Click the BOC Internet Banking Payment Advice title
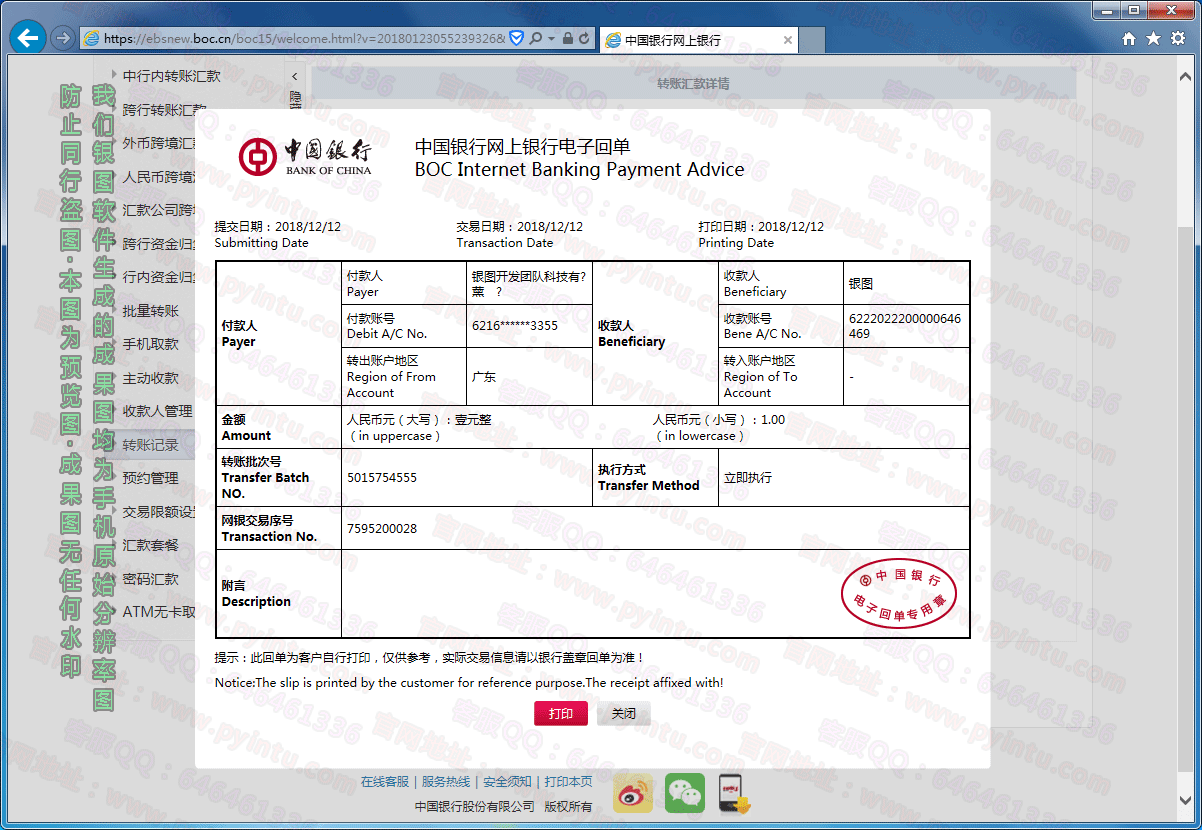 (580, 169)
